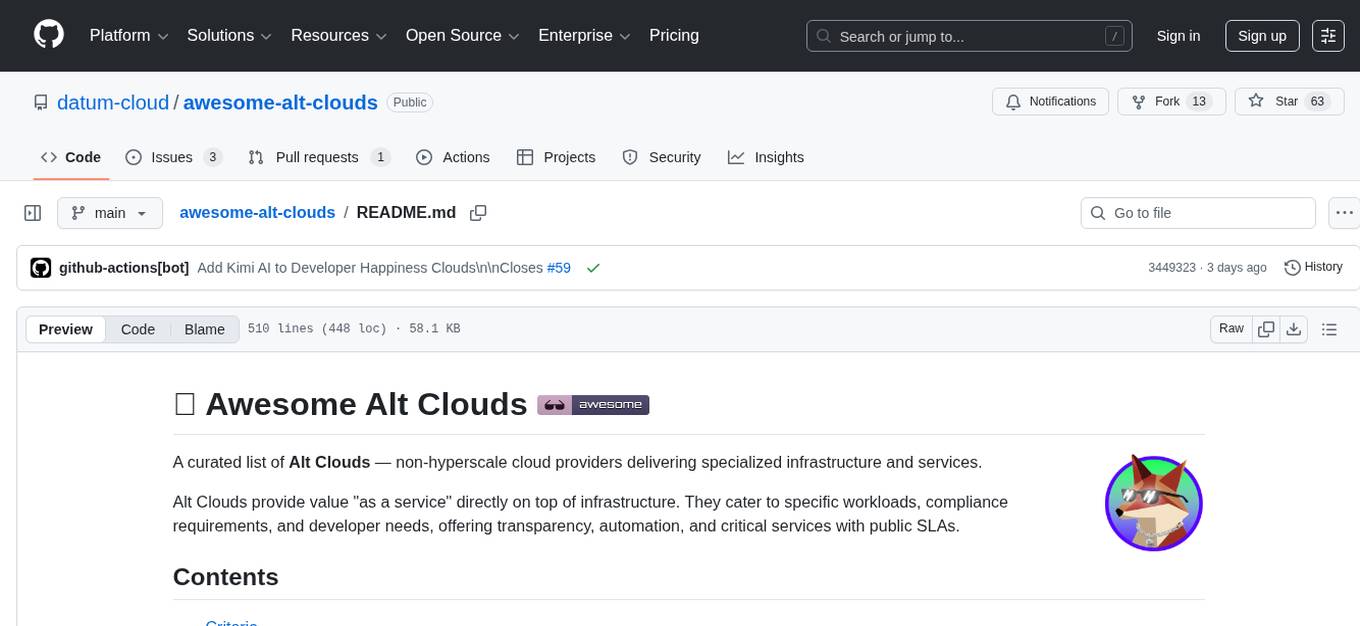Open the command palette via the keyboard-slash icon
Image resolution: width=1360 pixels, height=626 pixels.
(1114, 36)
